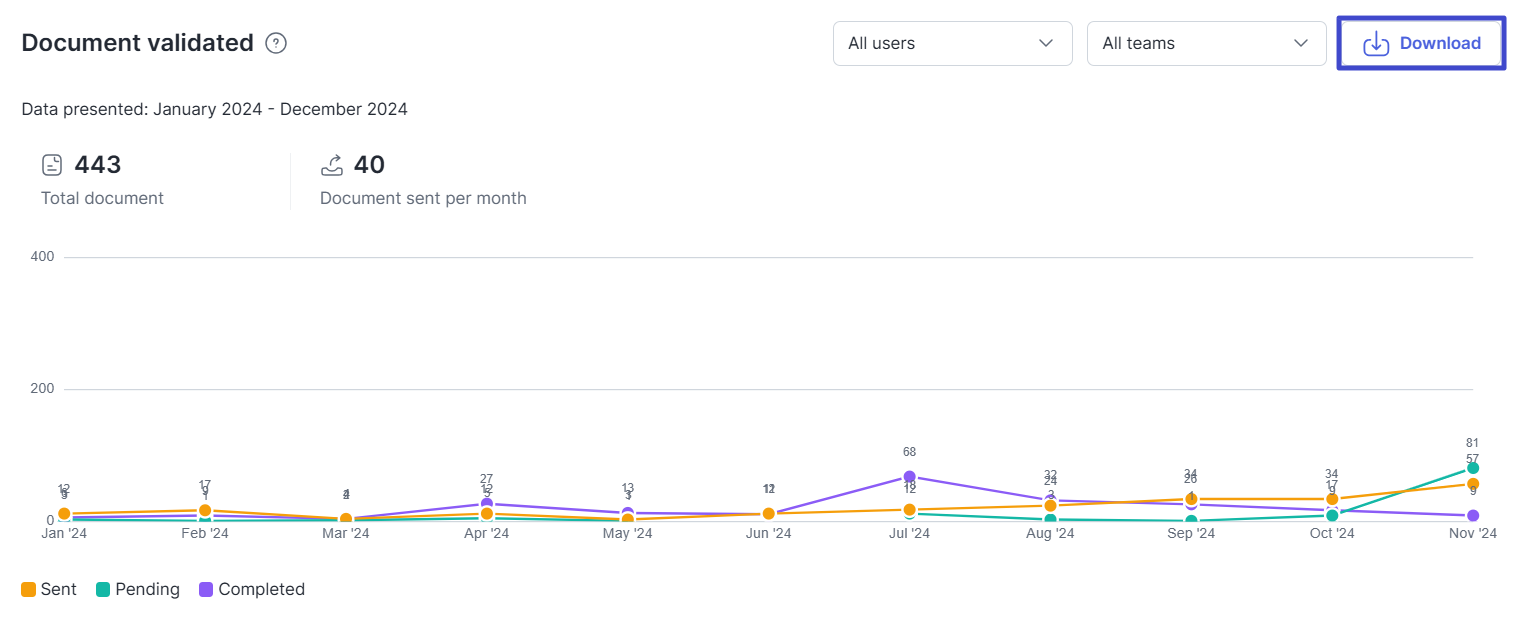
Task: Click the Completed point at Apr '24
Action: 487,504
